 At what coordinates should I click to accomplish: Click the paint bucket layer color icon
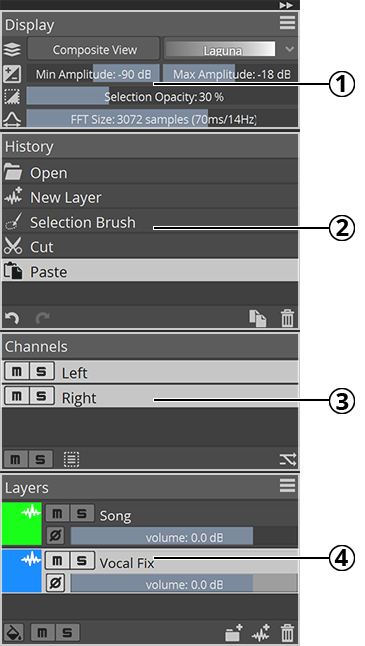(x=14, y=632)
